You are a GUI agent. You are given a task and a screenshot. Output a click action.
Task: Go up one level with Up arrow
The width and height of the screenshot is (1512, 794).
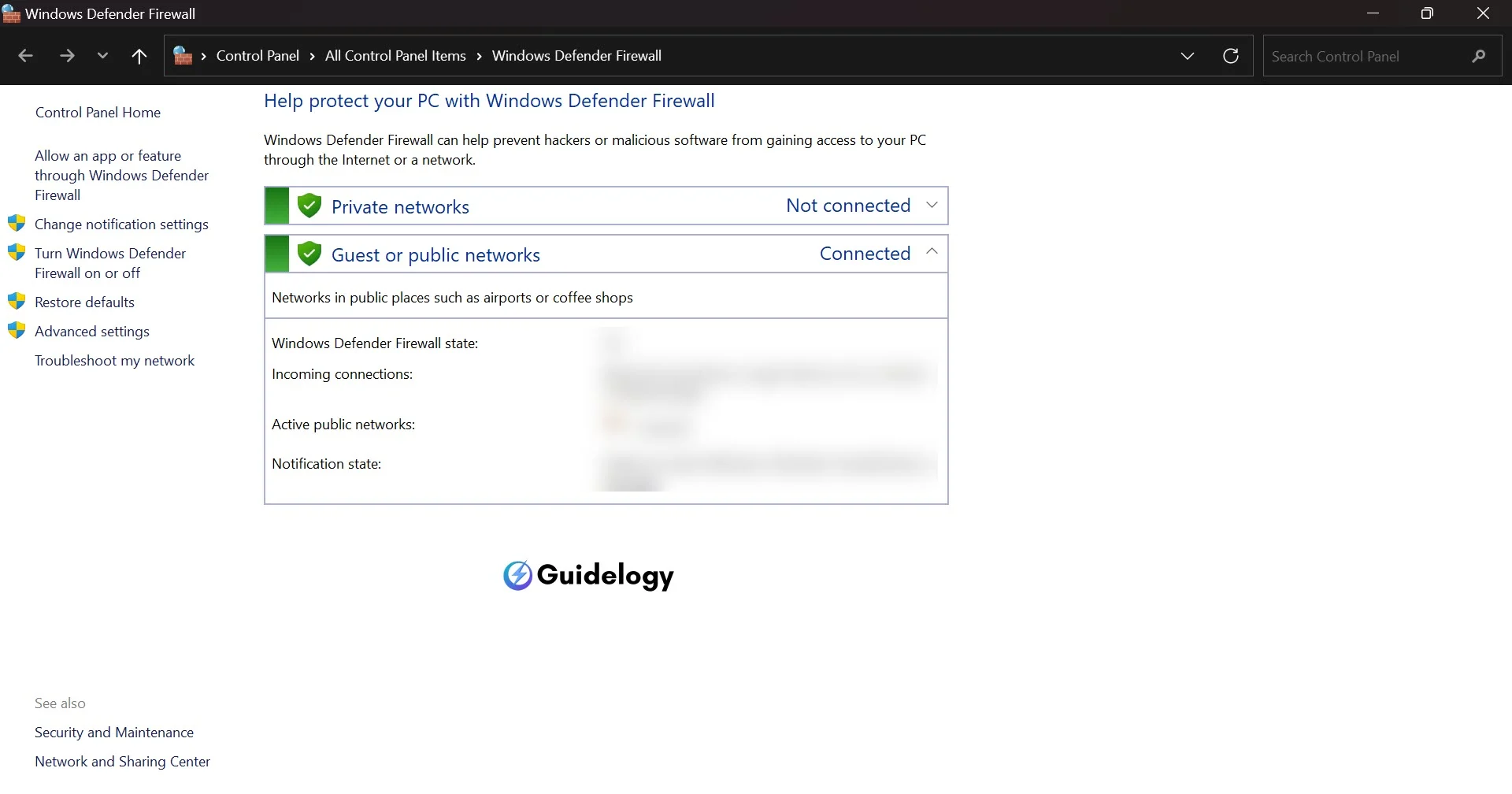coord(139,56)
